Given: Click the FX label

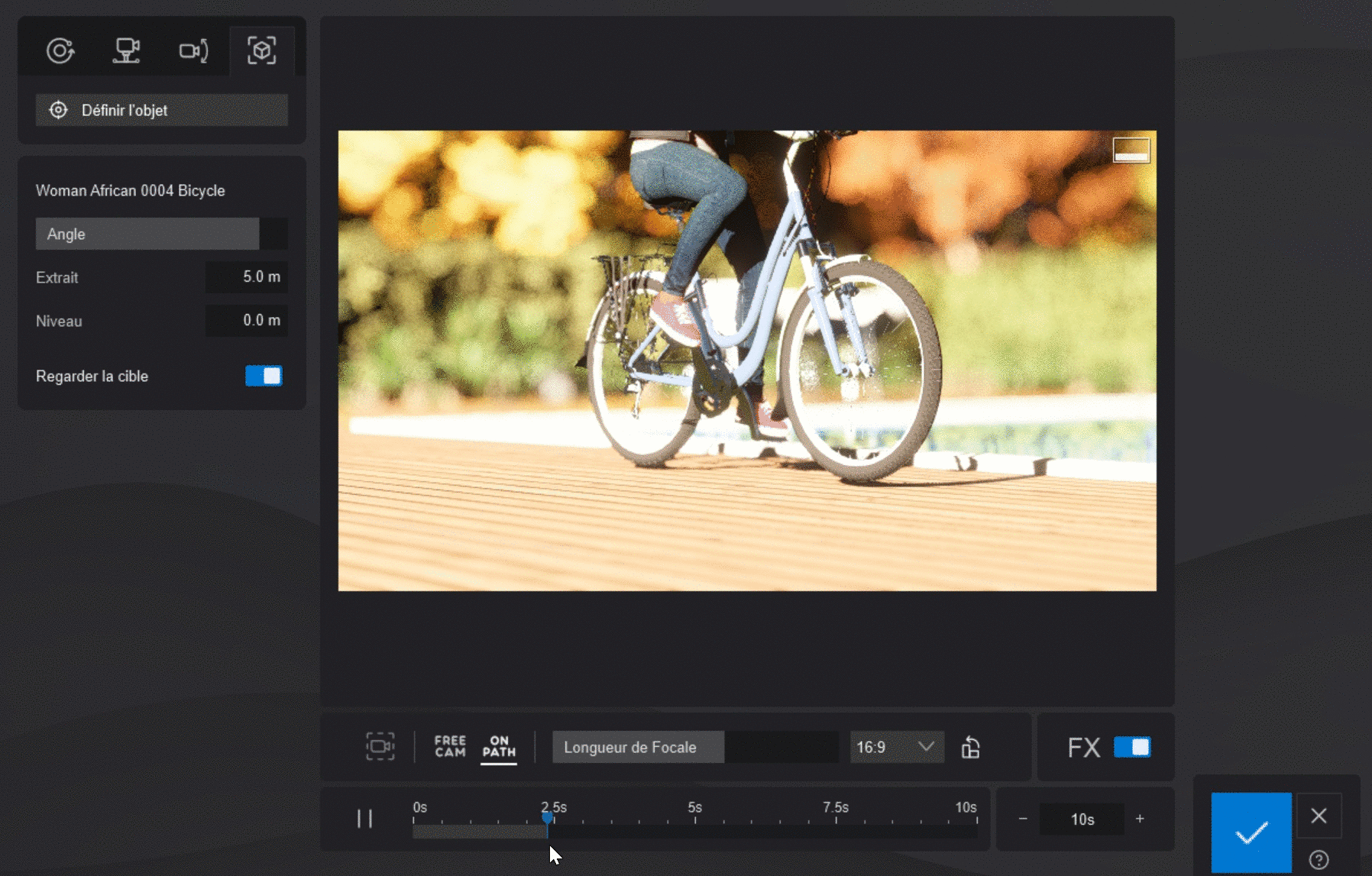Looking at the screenshot, I should [x=1084, y=747].
